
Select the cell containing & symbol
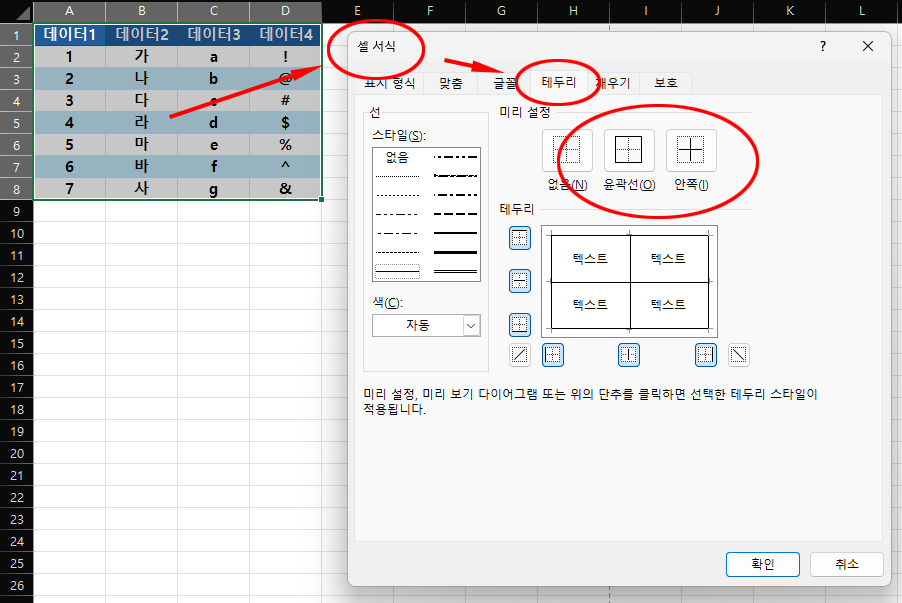[285, 188]
